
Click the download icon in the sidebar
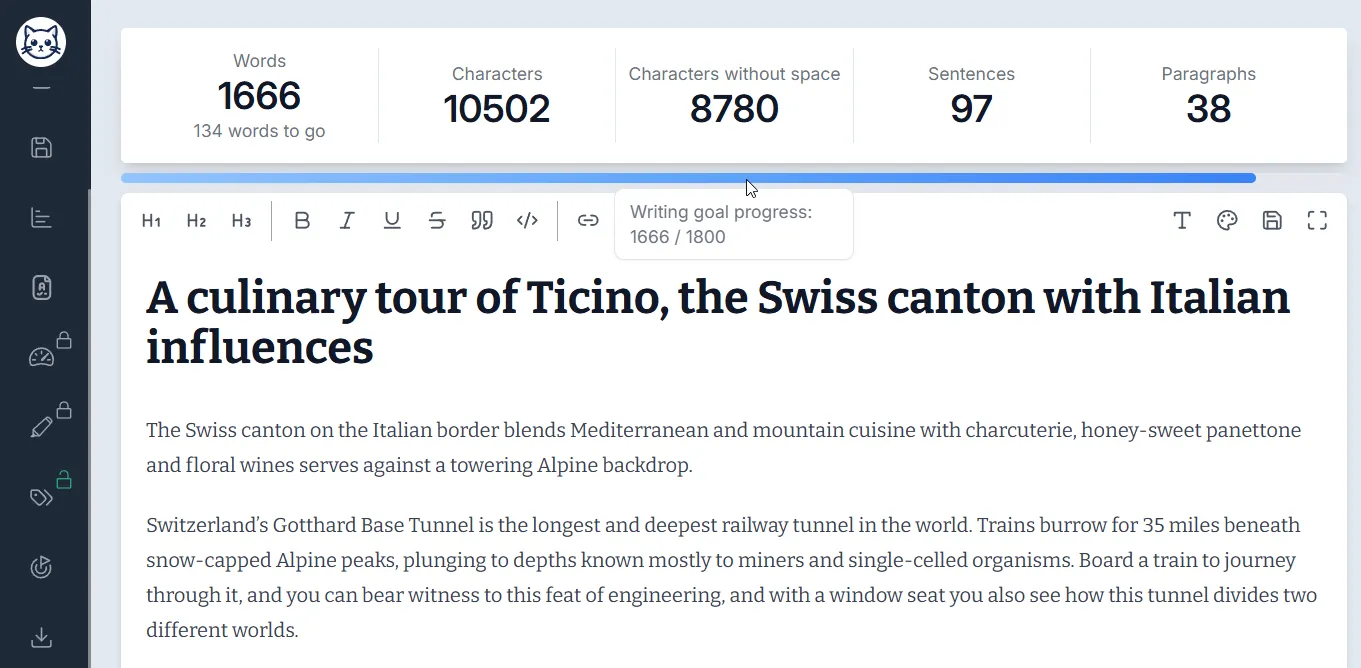[x=41, y=637]
